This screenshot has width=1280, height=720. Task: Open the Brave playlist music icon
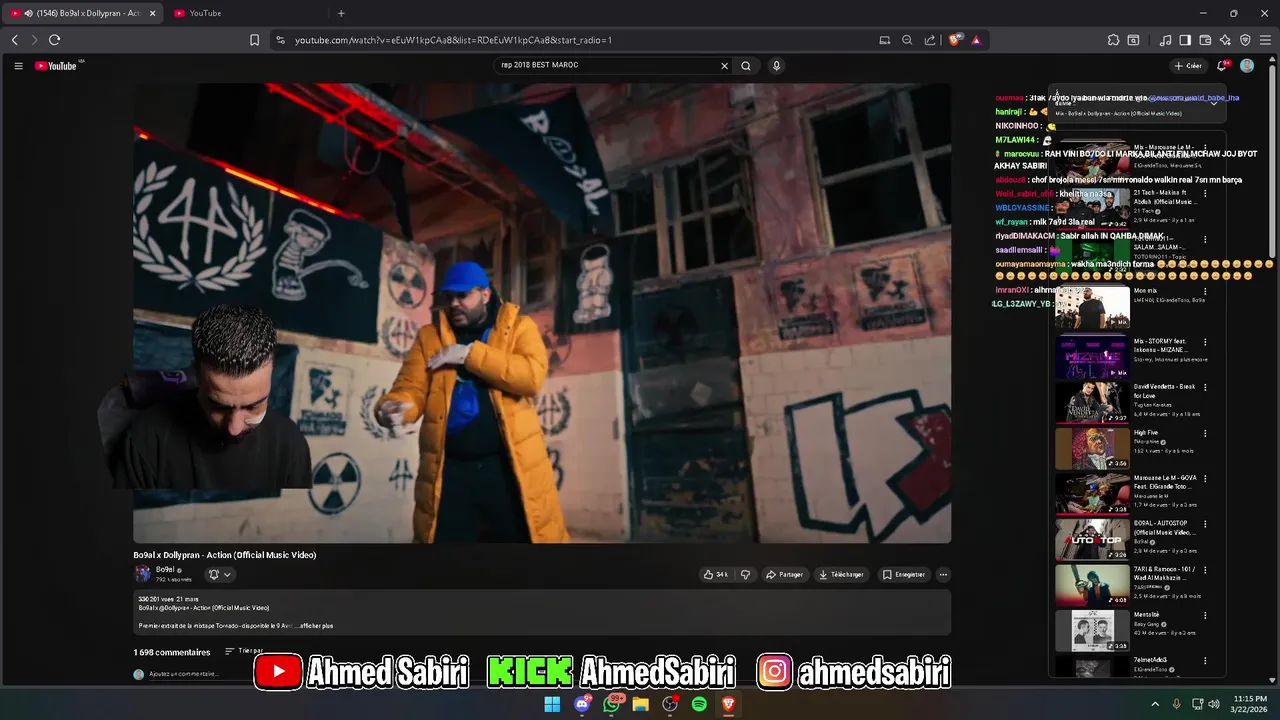point(1165,40)
